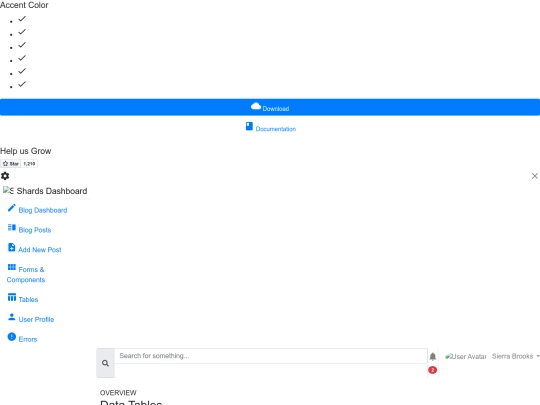Open Forms & Components
540x405 pixels.
tap(26, 274)
